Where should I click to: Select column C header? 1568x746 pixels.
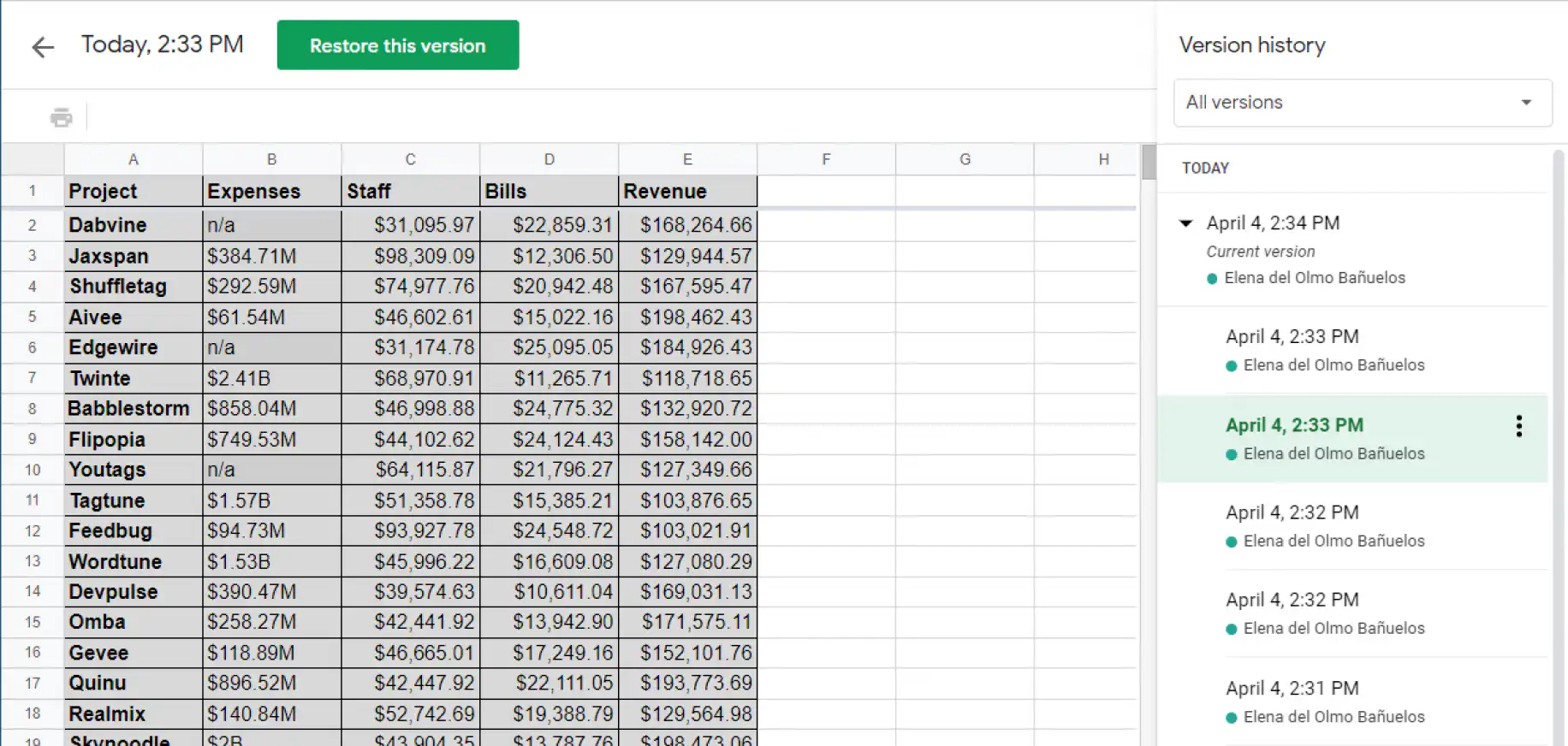point(411,159)
